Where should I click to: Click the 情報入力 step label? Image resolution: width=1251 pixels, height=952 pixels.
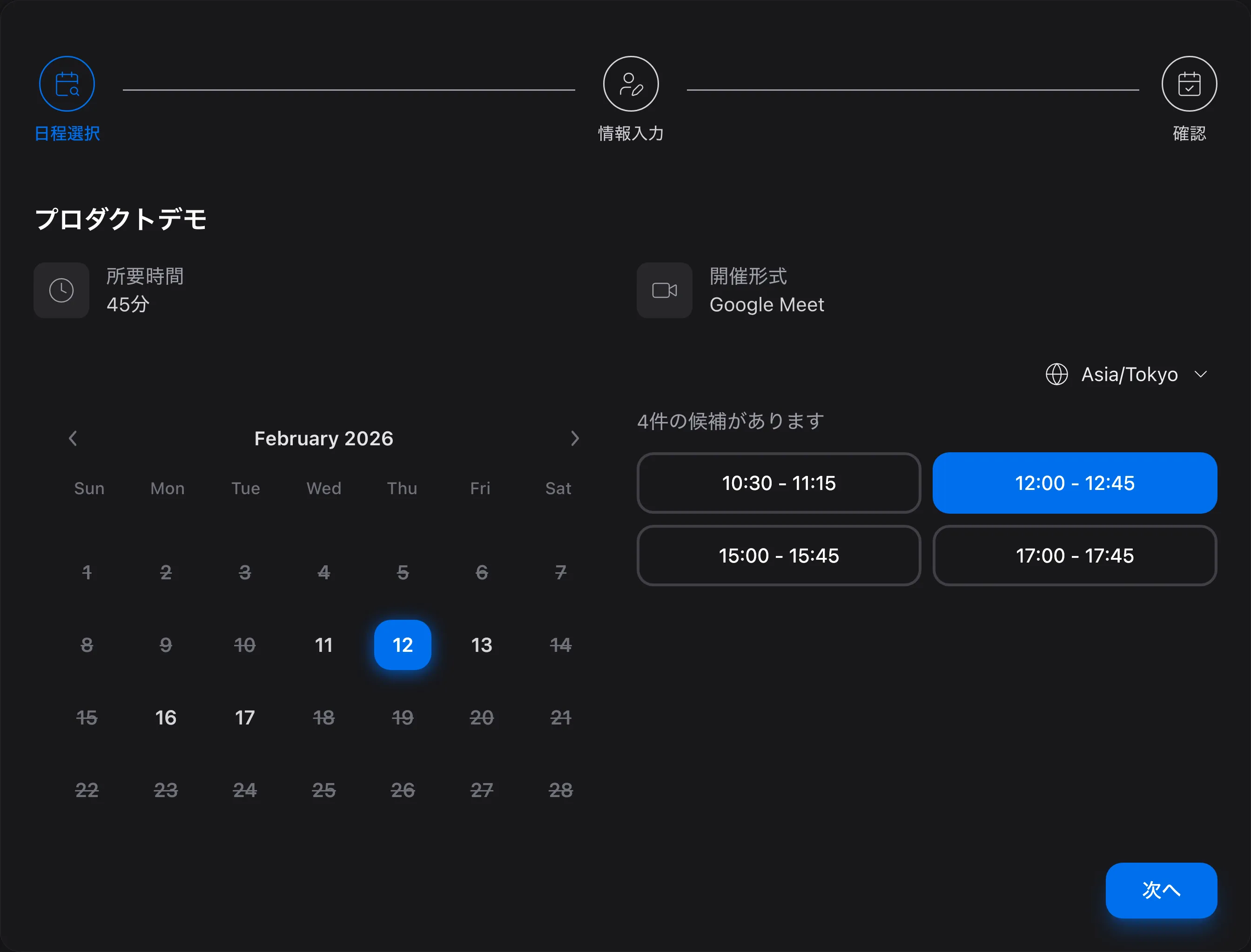630,134
